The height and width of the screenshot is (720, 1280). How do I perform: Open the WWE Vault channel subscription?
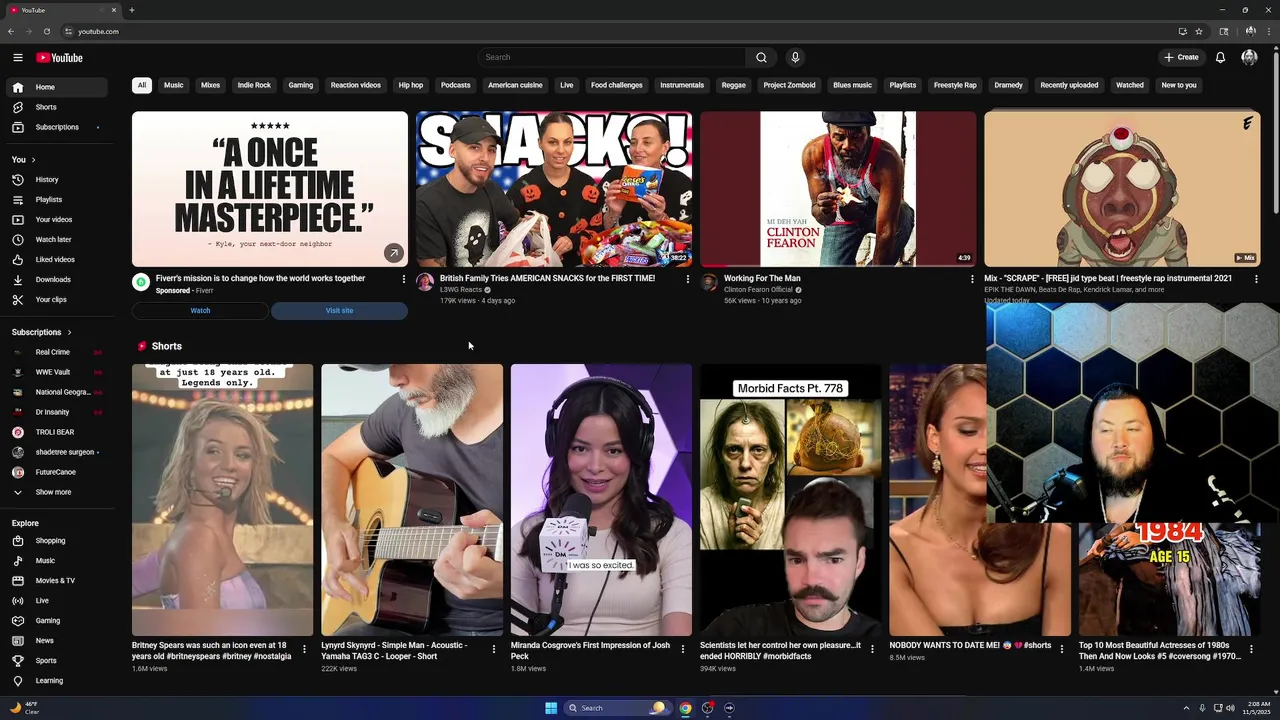coord(56,372)
